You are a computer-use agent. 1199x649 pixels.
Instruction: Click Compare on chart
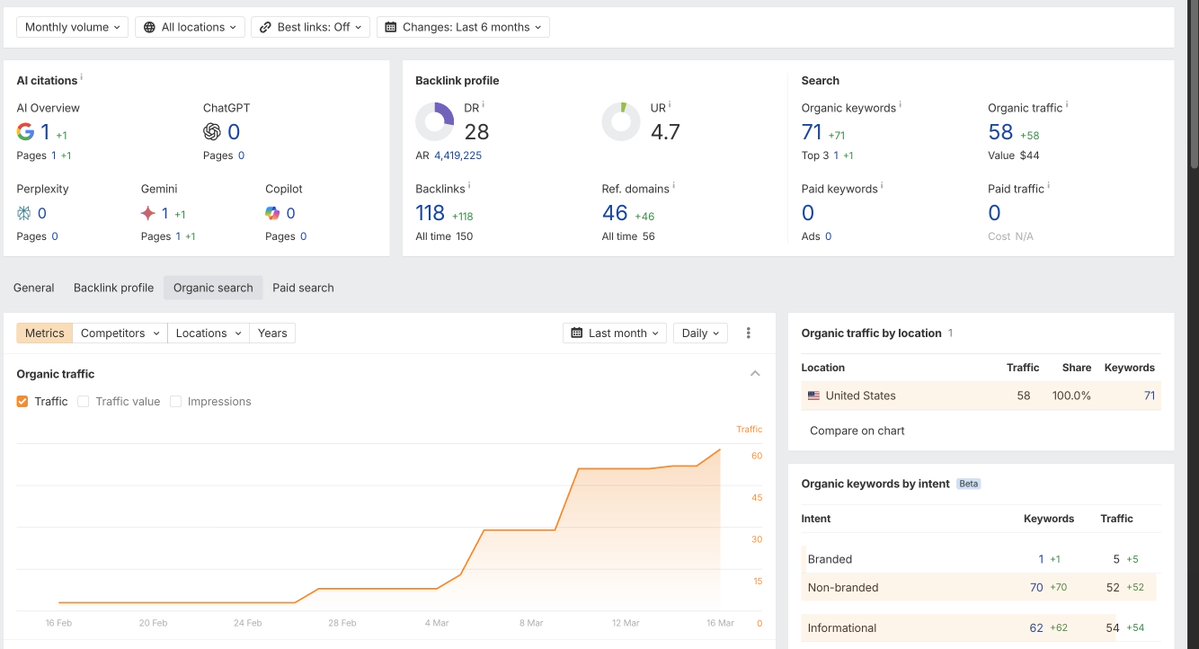(x=856, y=431)
